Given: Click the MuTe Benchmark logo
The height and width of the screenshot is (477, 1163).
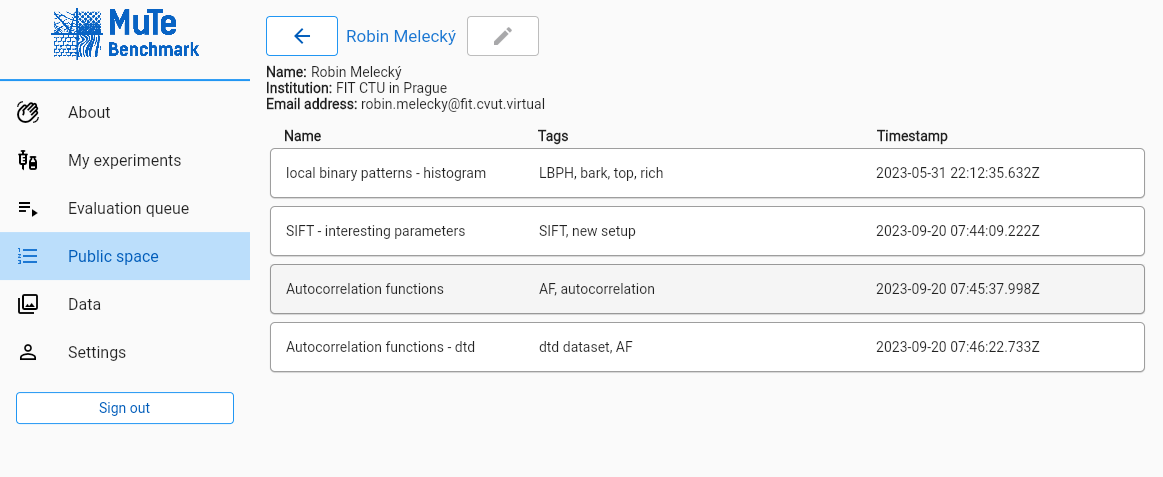Looking at the screenshot, I should click(125, 35).
